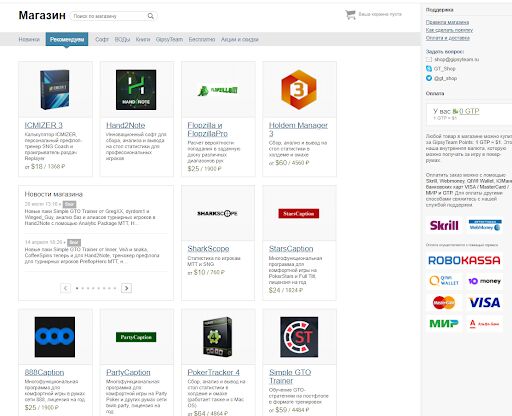Open the Holdem Manager 3 link
This screenshot has height=416, width=512.
coord(298,129)
